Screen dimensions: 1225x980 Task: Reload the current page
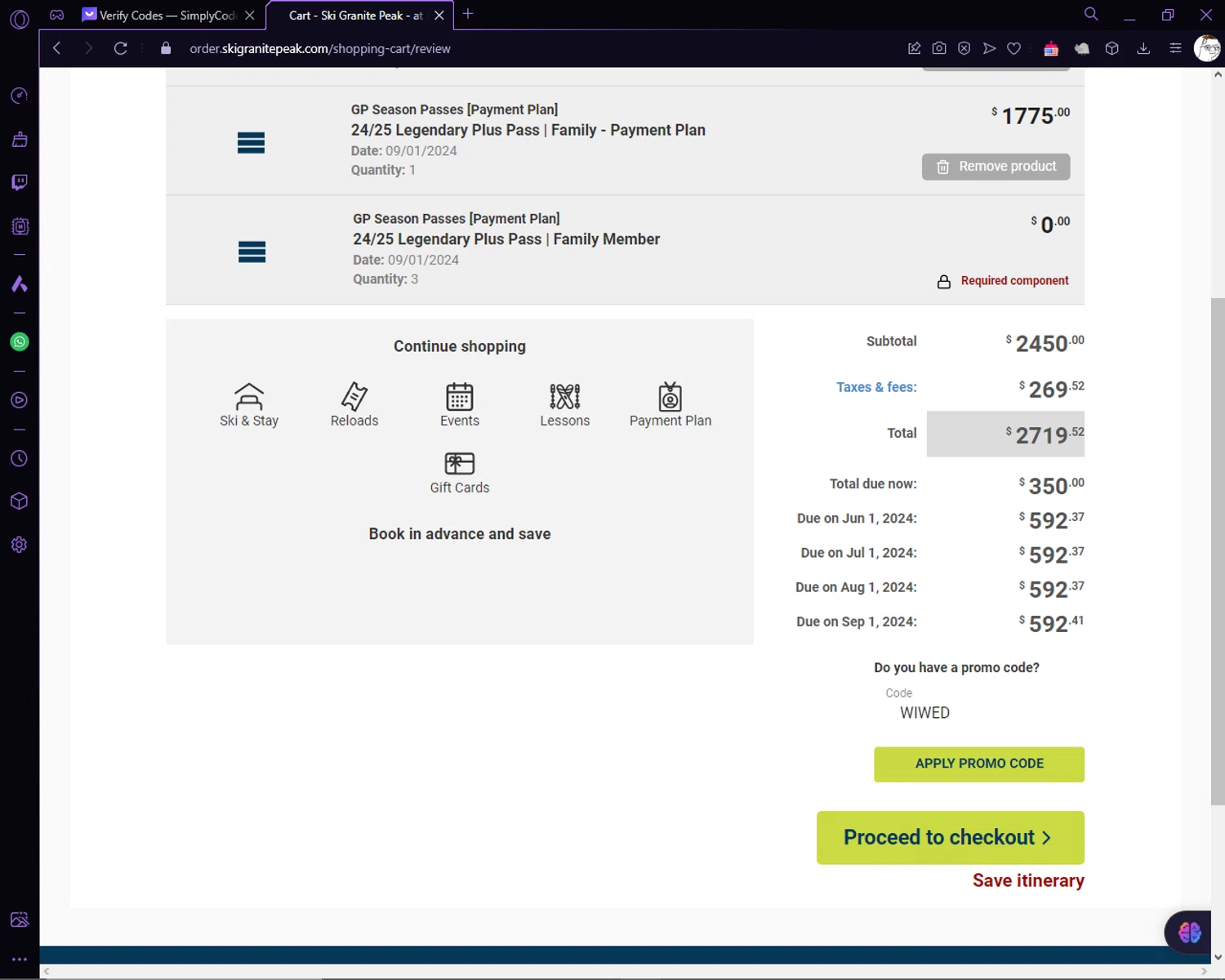120,48
